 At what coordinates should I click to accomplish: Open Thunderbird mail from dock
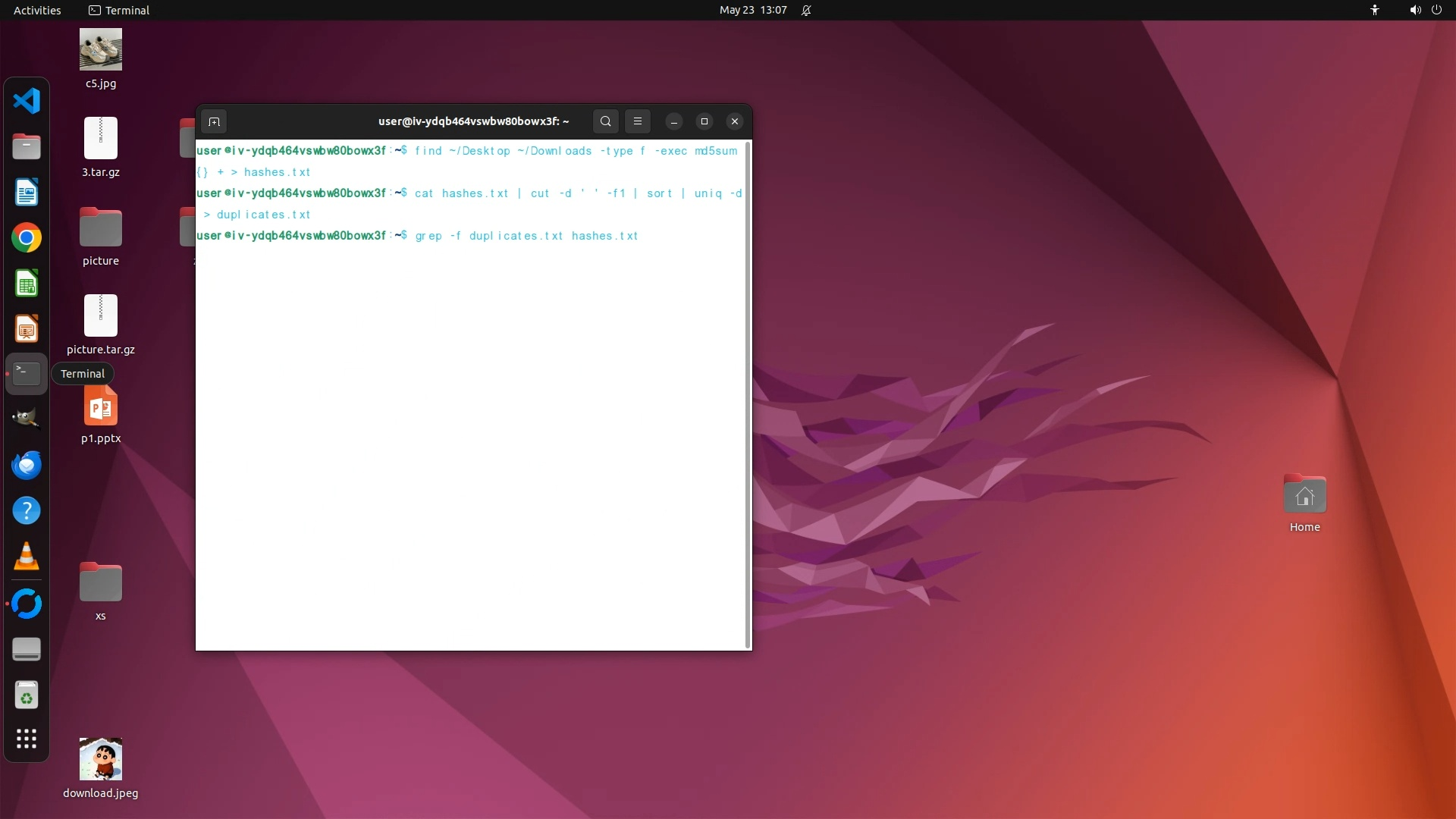click(x=27, y=465)
